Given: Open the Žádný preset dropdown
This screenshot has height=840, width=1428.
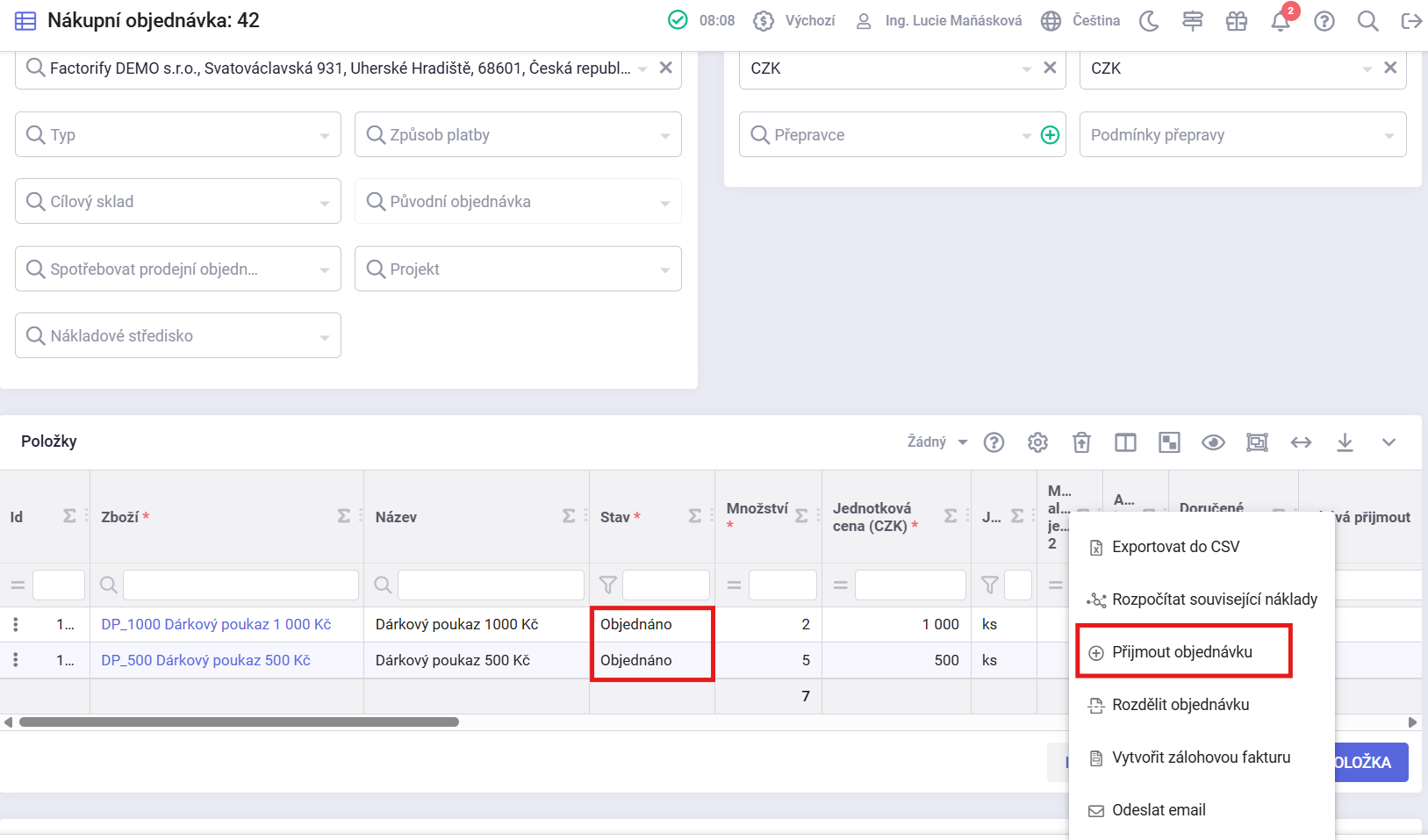Looking at the screenshot, I should coord(936,442).
